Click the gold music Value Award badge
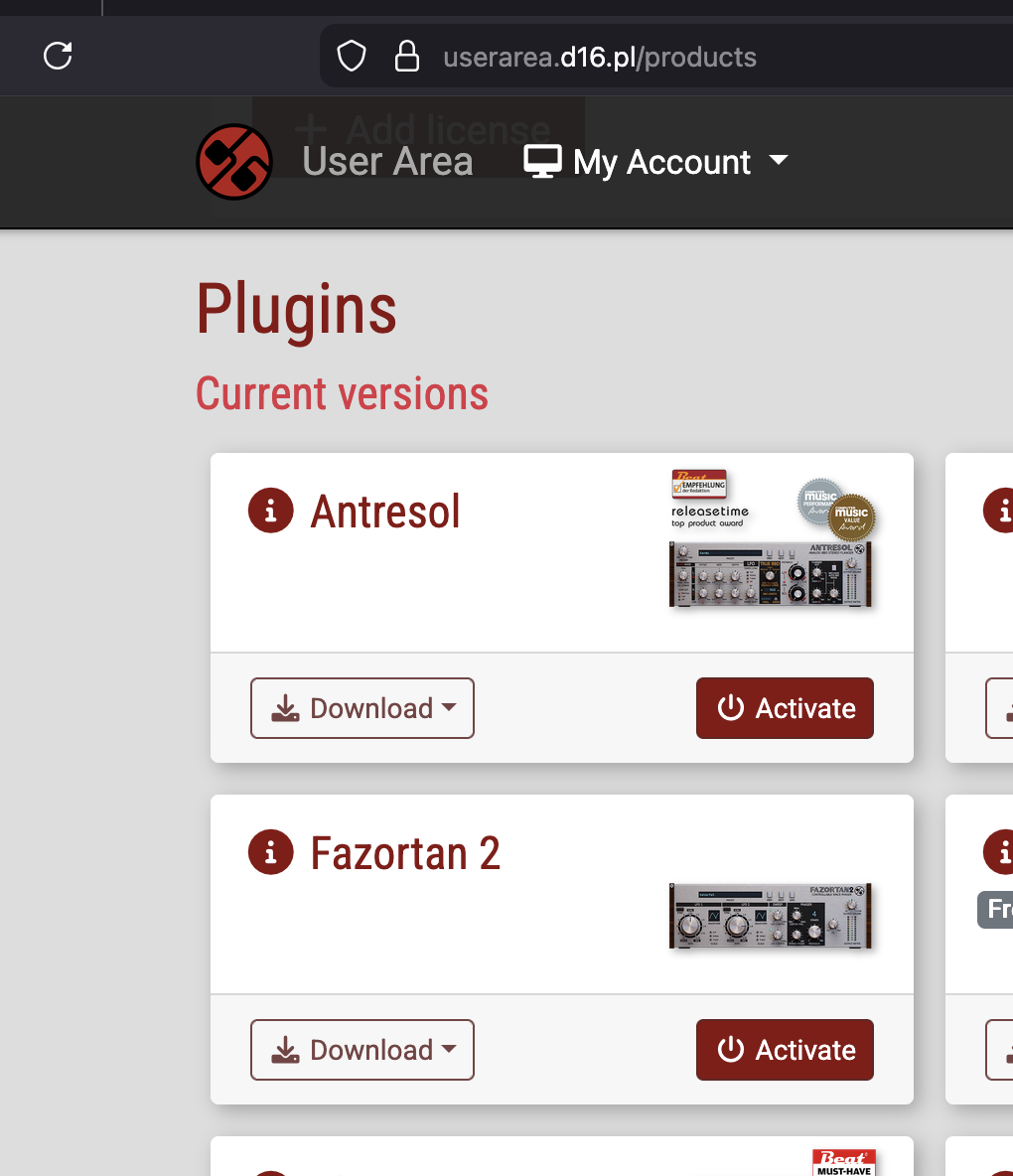Screen dimensions: 1013x1176 (x=852, y=516)
